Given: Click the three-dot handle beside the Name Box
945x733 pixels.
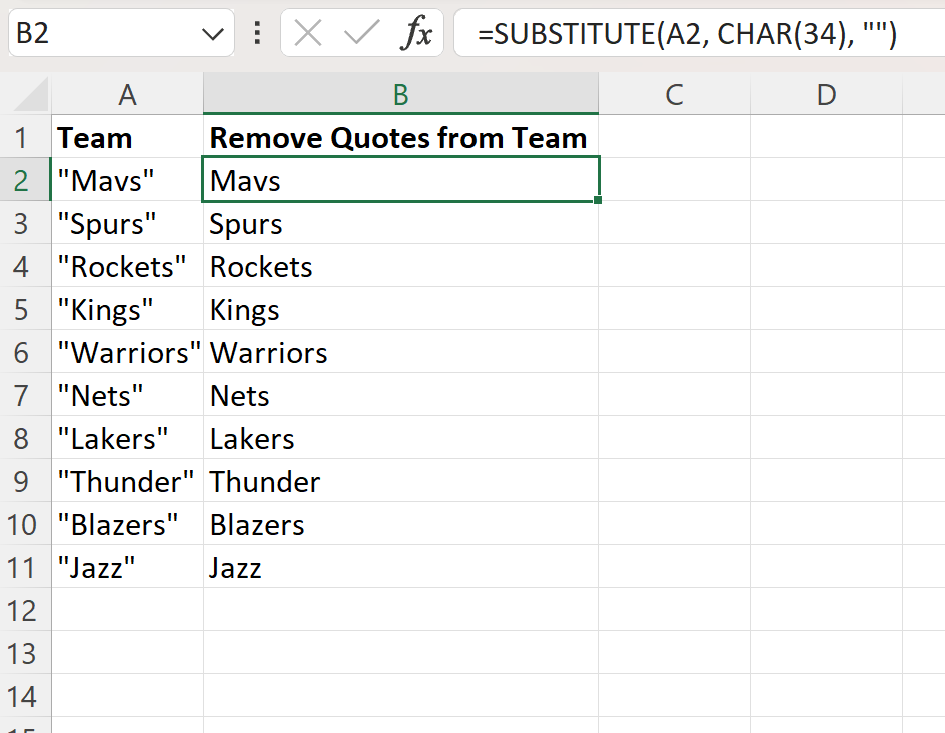Looking at the screenshot, I should [x=257, y=33].
